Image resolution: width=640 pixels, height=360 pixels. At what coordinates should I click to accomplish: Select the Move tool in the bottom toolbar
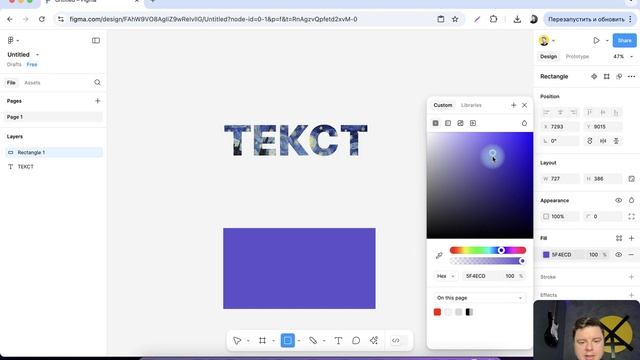click(x=237, y=340)
